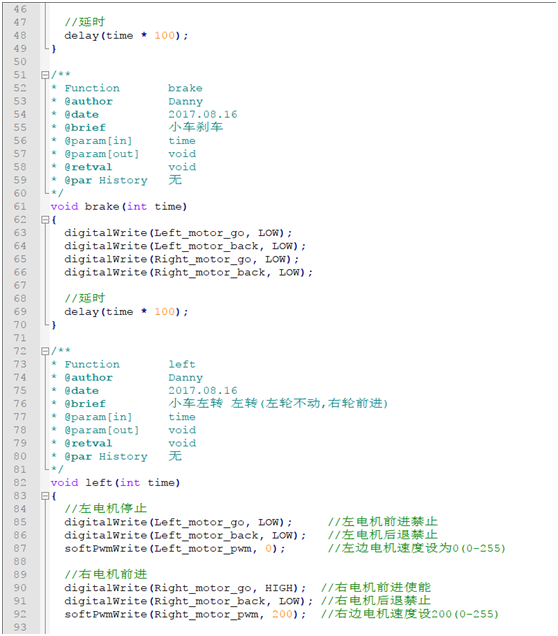The height and width of the screenshot is (636, 558).
Task: Click '//左边电机速度设为0(0-255)' comment
Action: coord(416,548)
